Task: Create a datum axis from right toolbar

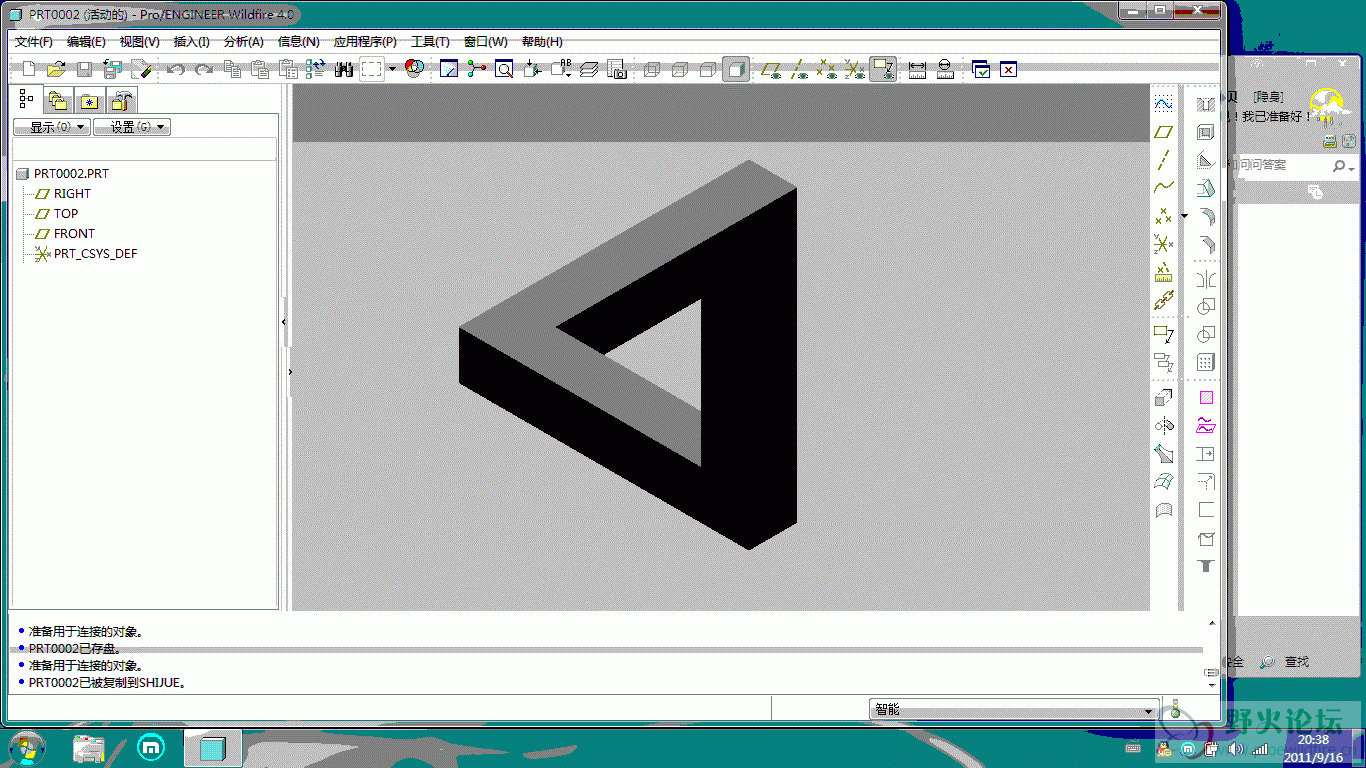Action: pos(1163,159)
